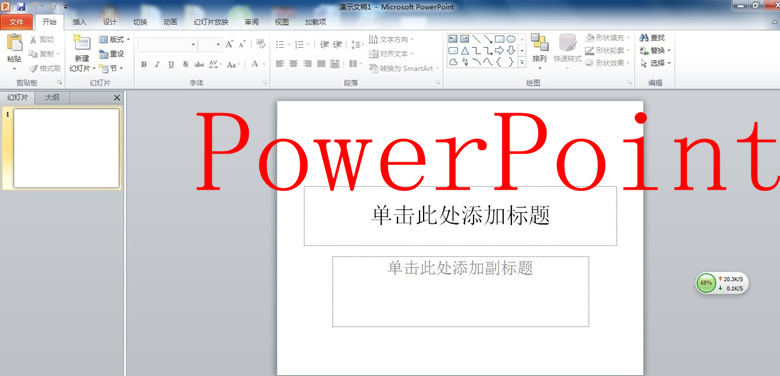This screenshot has height=376, width=780.
Task: Select the oval shape in shapes gallery
Action: pyautogui.click(x=511, y=39)
